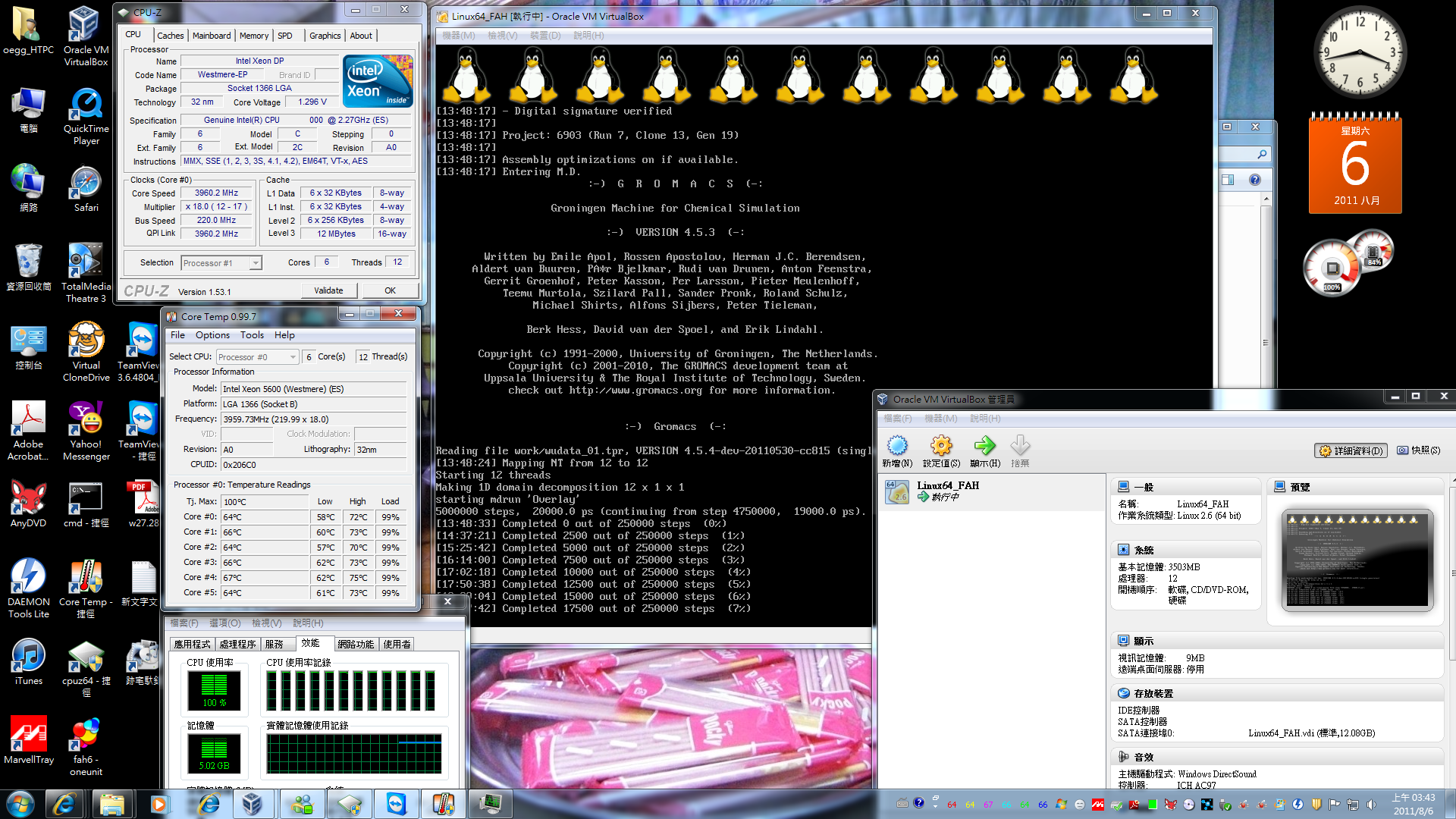Open the Tools menu in Core Temp
The height and width of the screenshot is (819, 1456).
click(252, 335)
